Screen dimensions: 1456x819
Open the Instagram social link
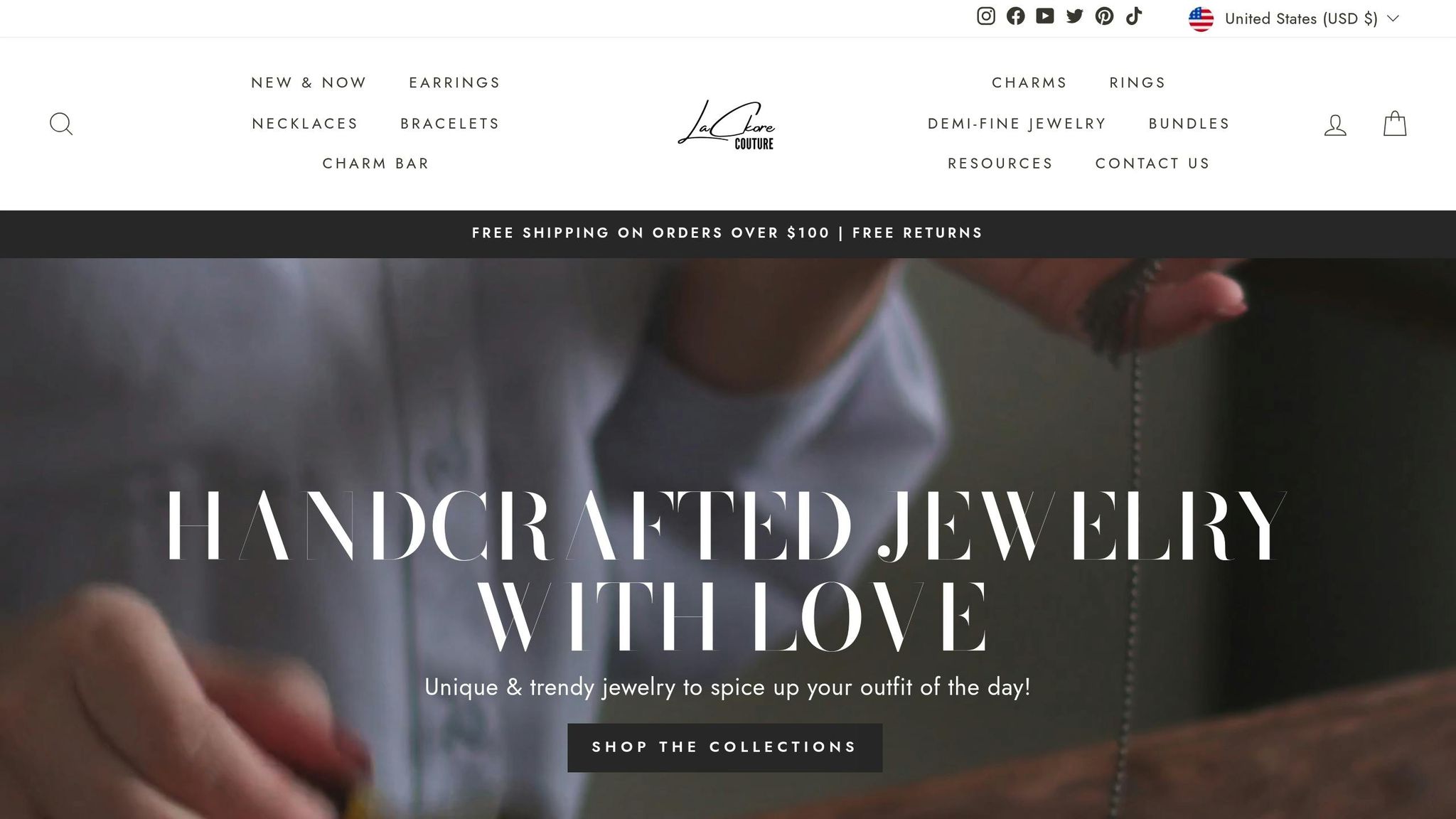pyautogui.click(x=985, y=16)
